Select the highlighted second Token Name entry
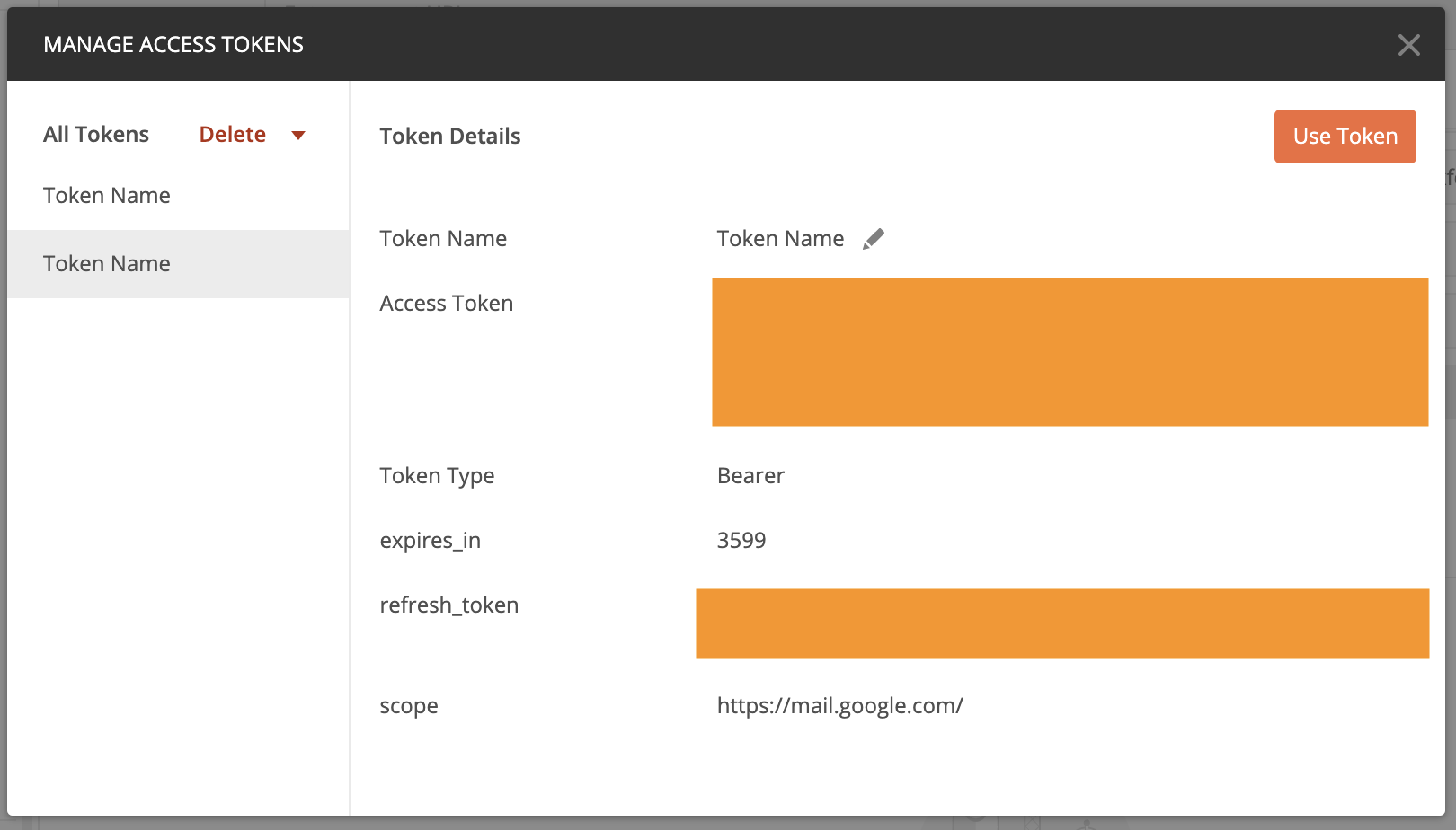Image resolution: width=1456 pixels, height=830 pixels. 107,264
